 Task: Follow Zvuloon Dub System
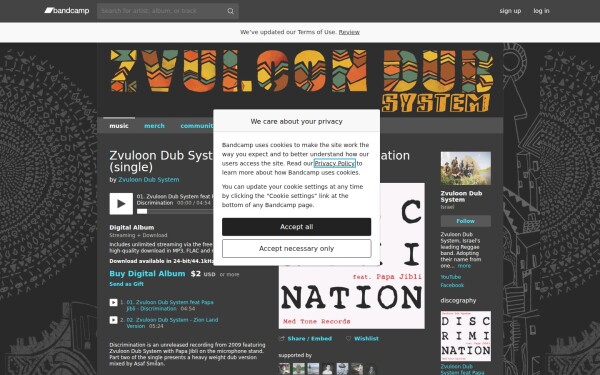[466, 221]
